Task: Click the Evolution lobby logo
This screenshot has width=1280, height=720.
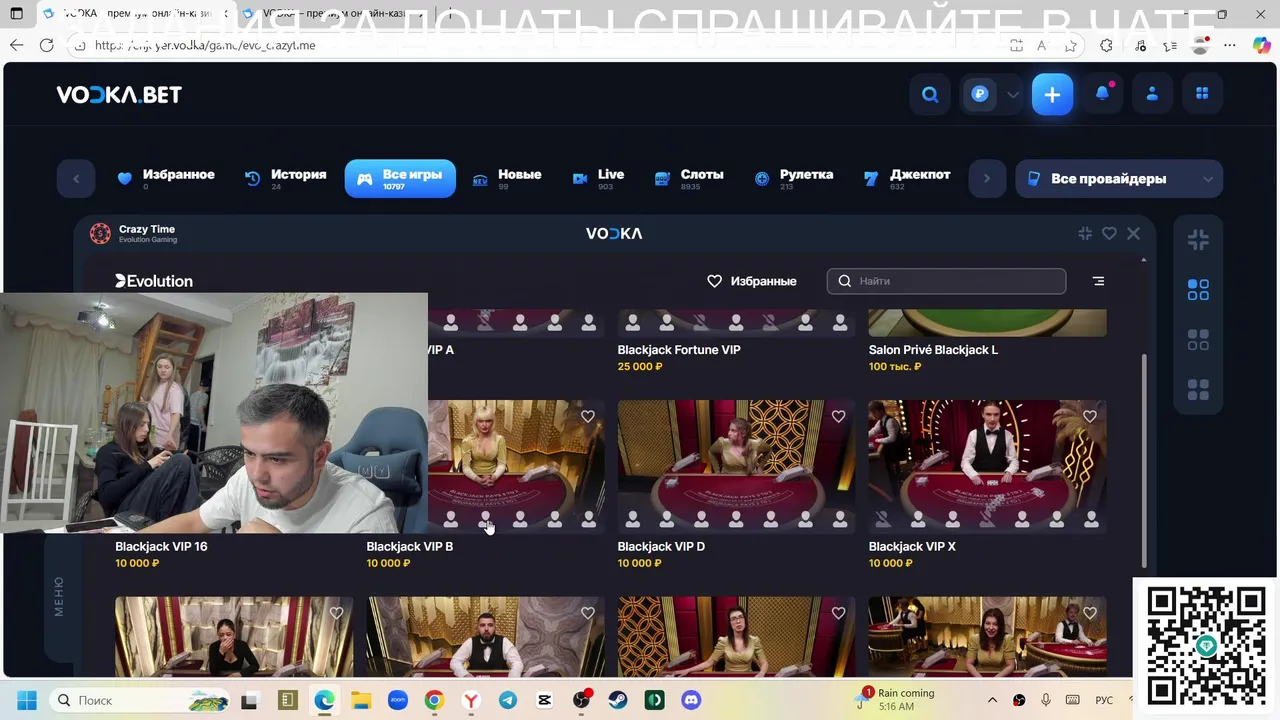Action: 154,281
